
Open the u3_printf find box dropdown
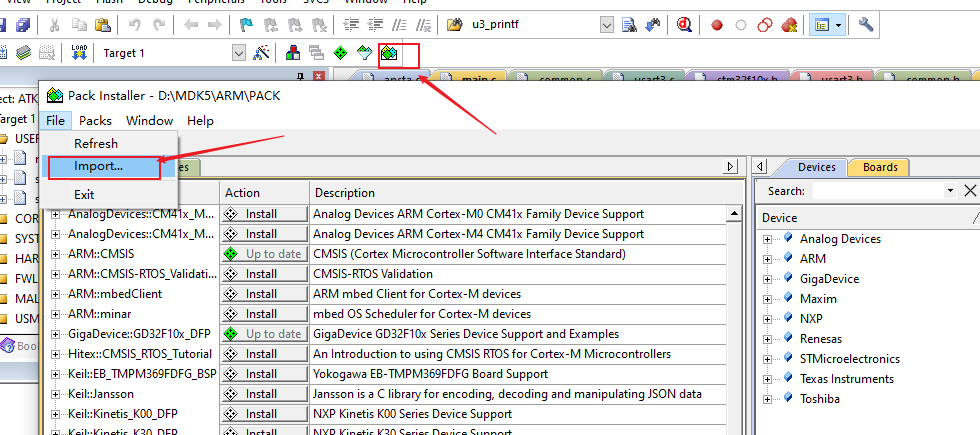pos(607,25)
